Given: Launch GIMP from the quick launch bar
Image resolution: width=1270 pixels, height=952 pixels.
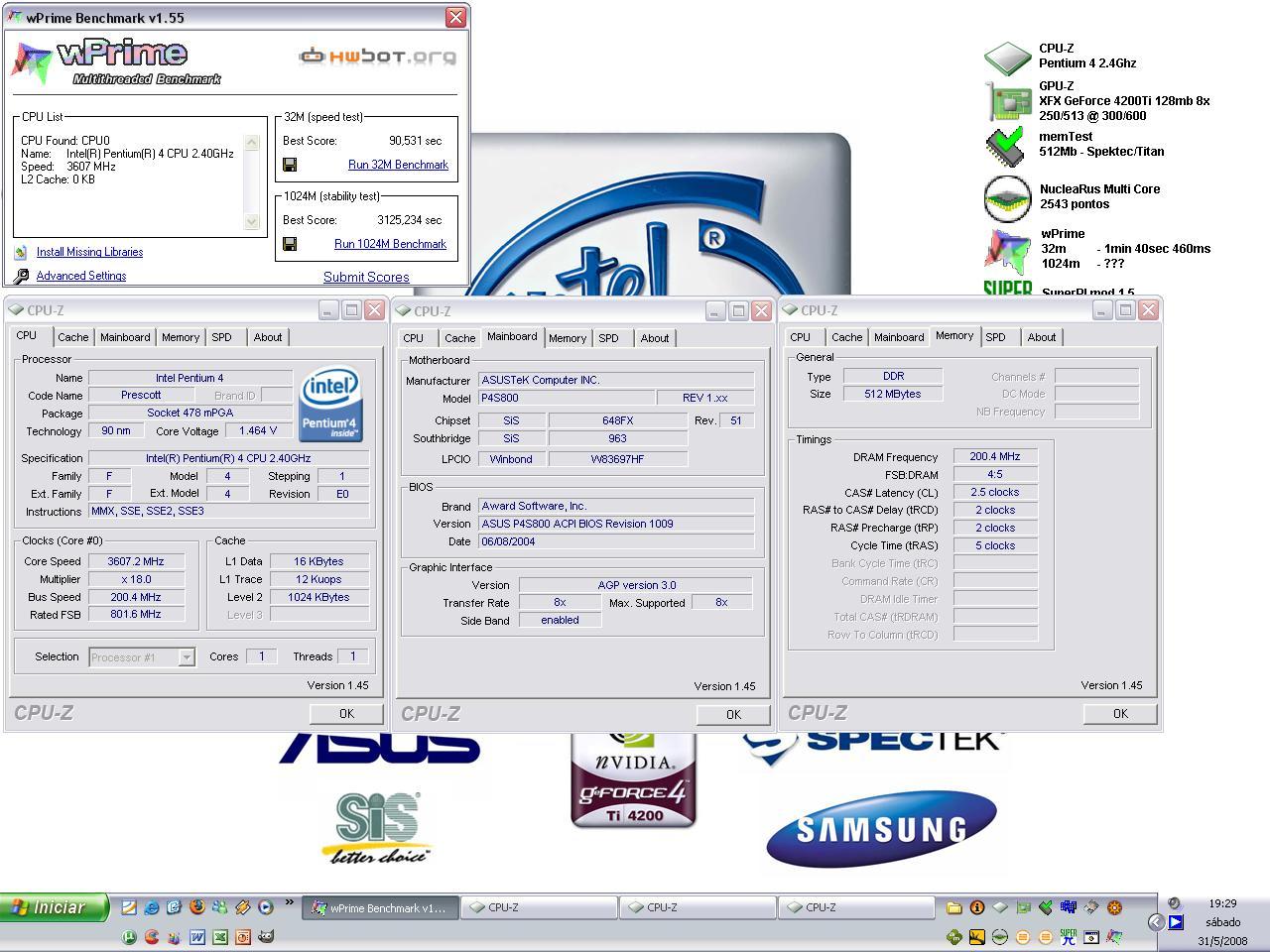Looking at the screenshot, I should click(x=266, y=936).
